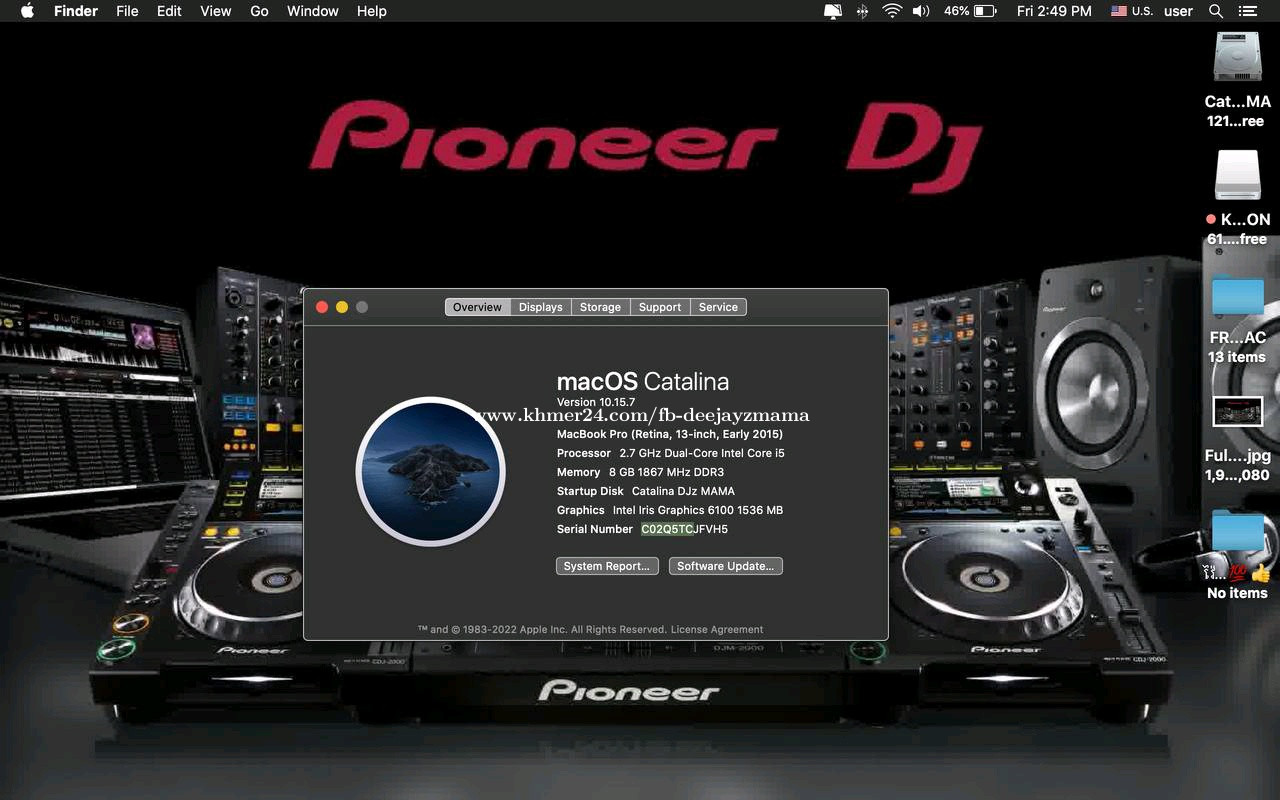Select the emoji-named folder with no items

tap(1238, 530)
